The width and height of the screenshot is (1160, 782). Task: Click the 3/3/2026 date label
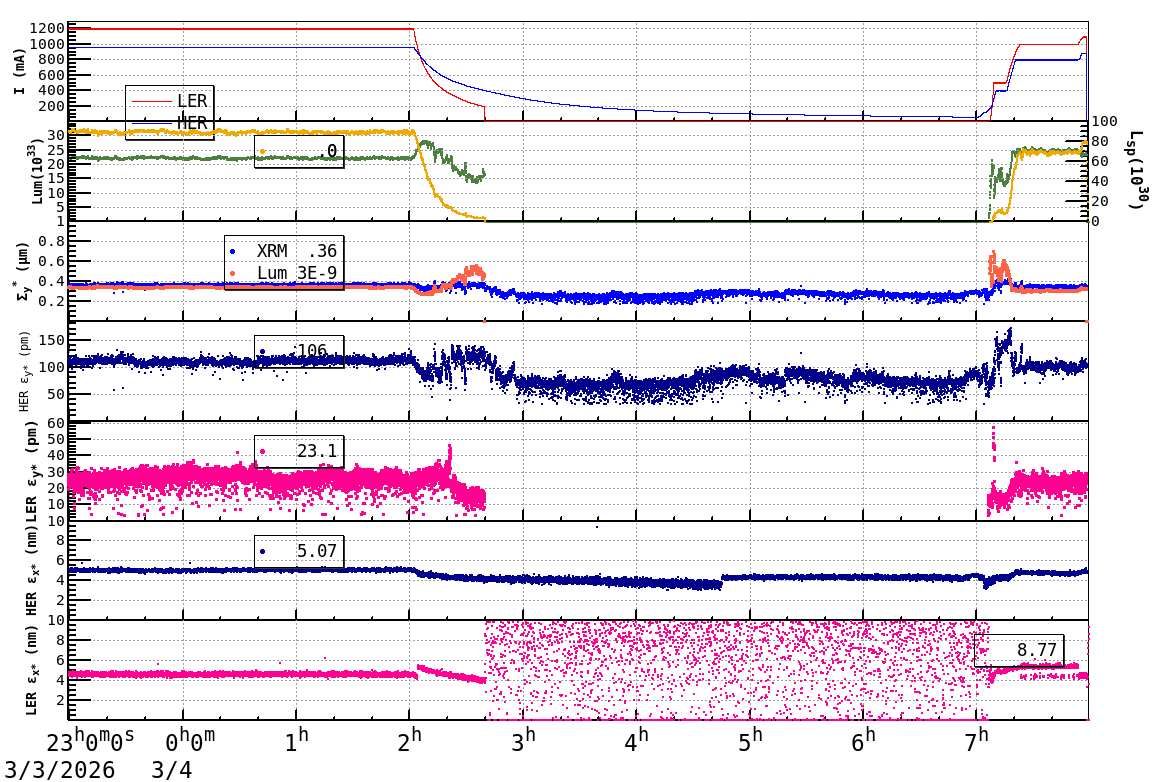[x=58, y=770]
